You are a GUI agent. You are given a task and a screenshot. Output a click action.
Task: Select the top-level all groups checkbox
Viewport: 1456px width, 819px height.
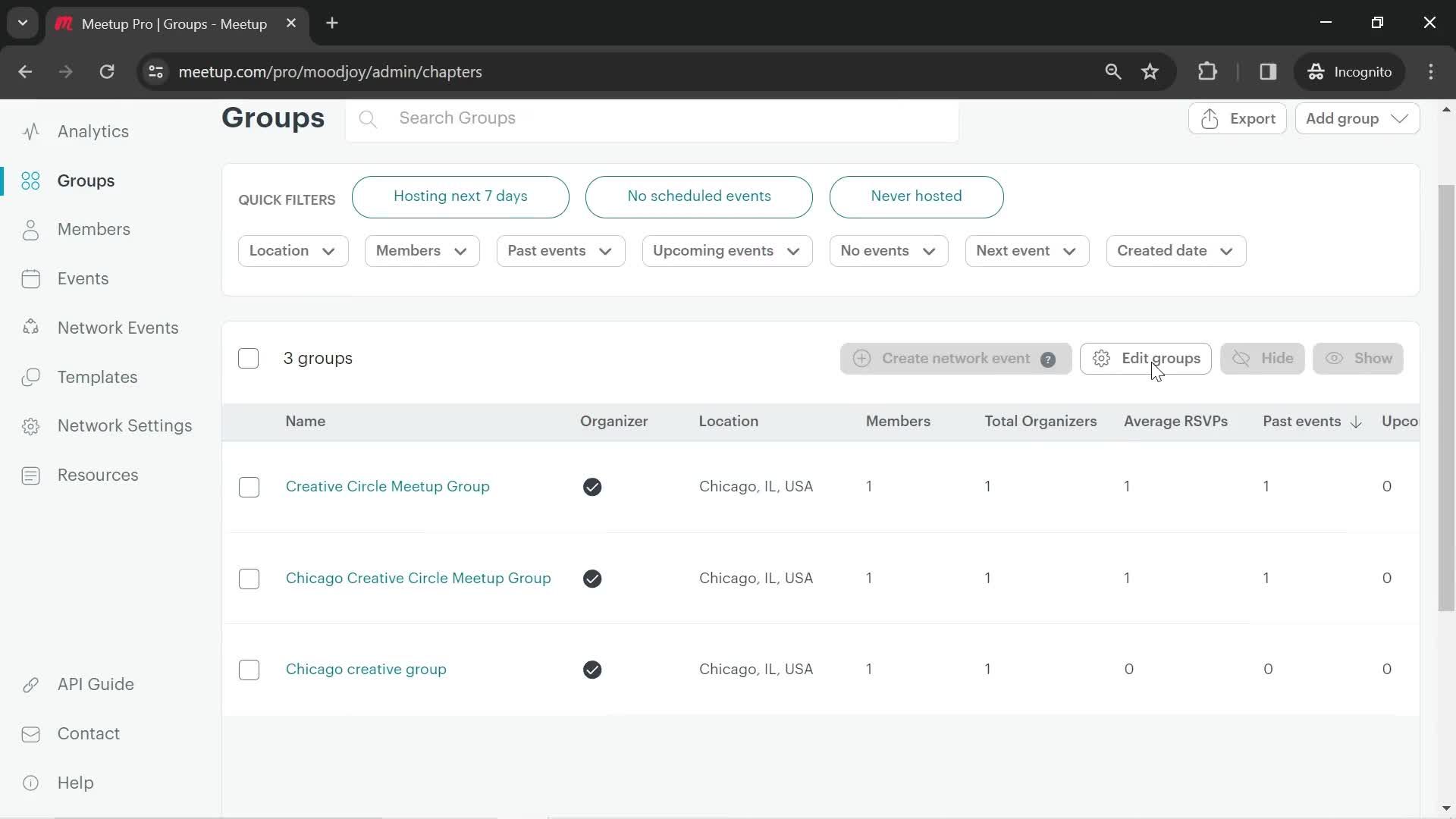pos(248,358)
